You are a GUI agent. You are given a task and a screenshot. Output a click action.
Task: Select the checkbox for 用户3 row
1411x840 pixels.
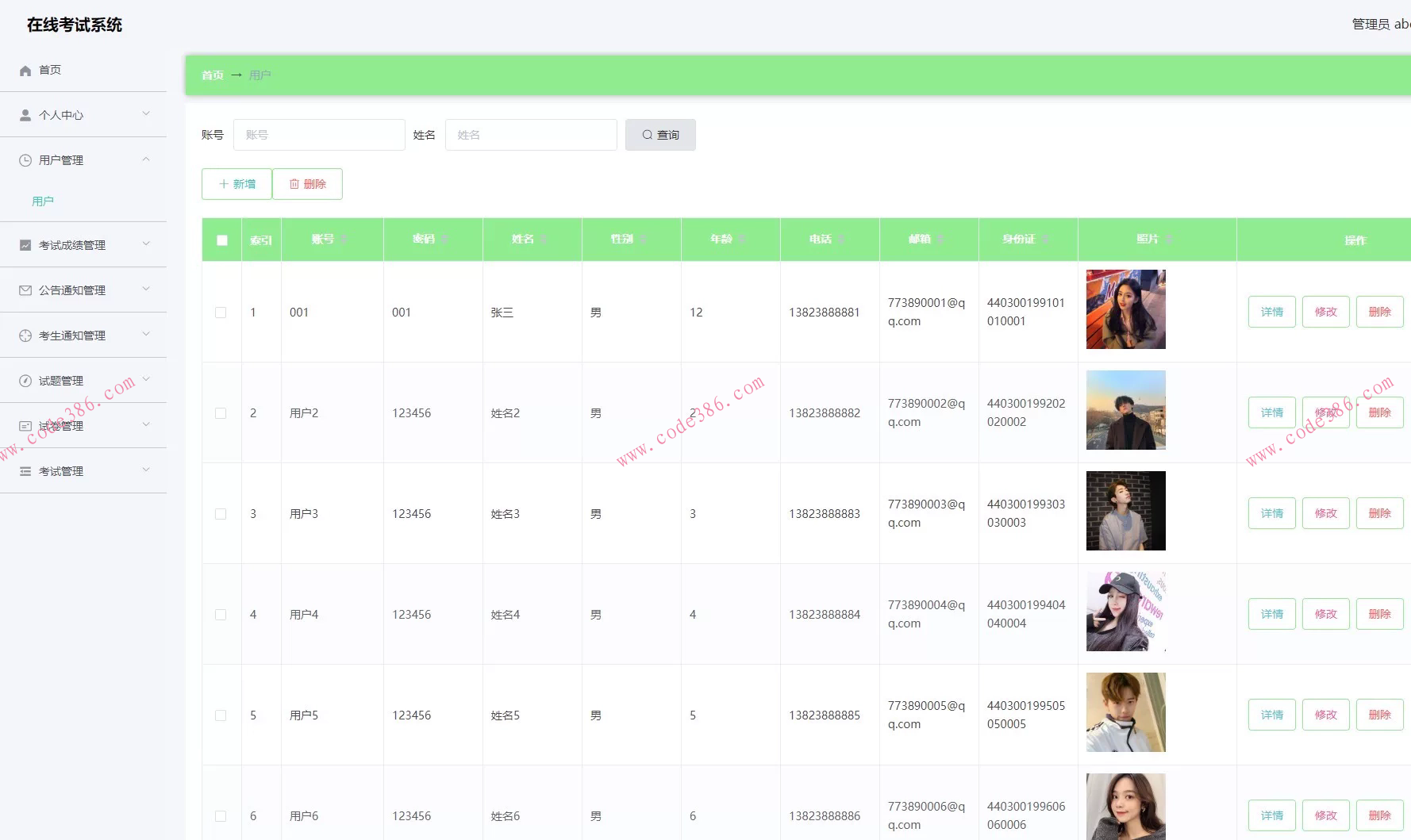coord(221,514)
